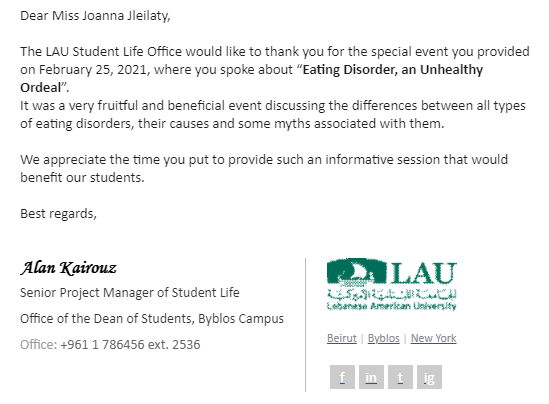549x404 pixels.
Task: Click 'Senior Project Manager of Student Life' title
Action: (x=130, y=293)
